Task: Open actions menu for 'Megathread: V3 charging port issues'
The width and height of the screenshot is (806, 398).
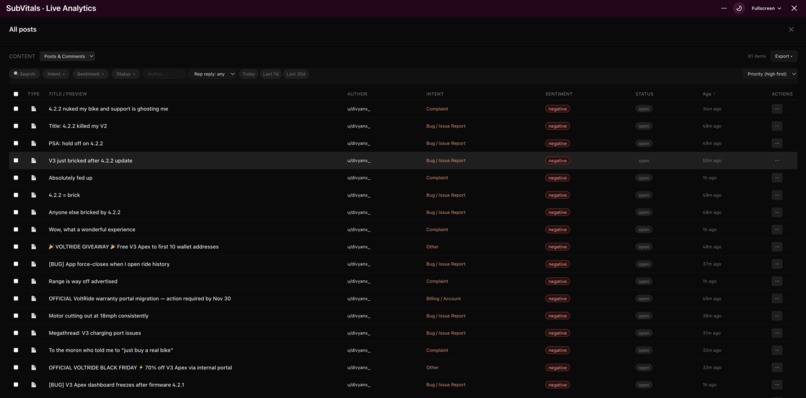Action: [777, 333]
